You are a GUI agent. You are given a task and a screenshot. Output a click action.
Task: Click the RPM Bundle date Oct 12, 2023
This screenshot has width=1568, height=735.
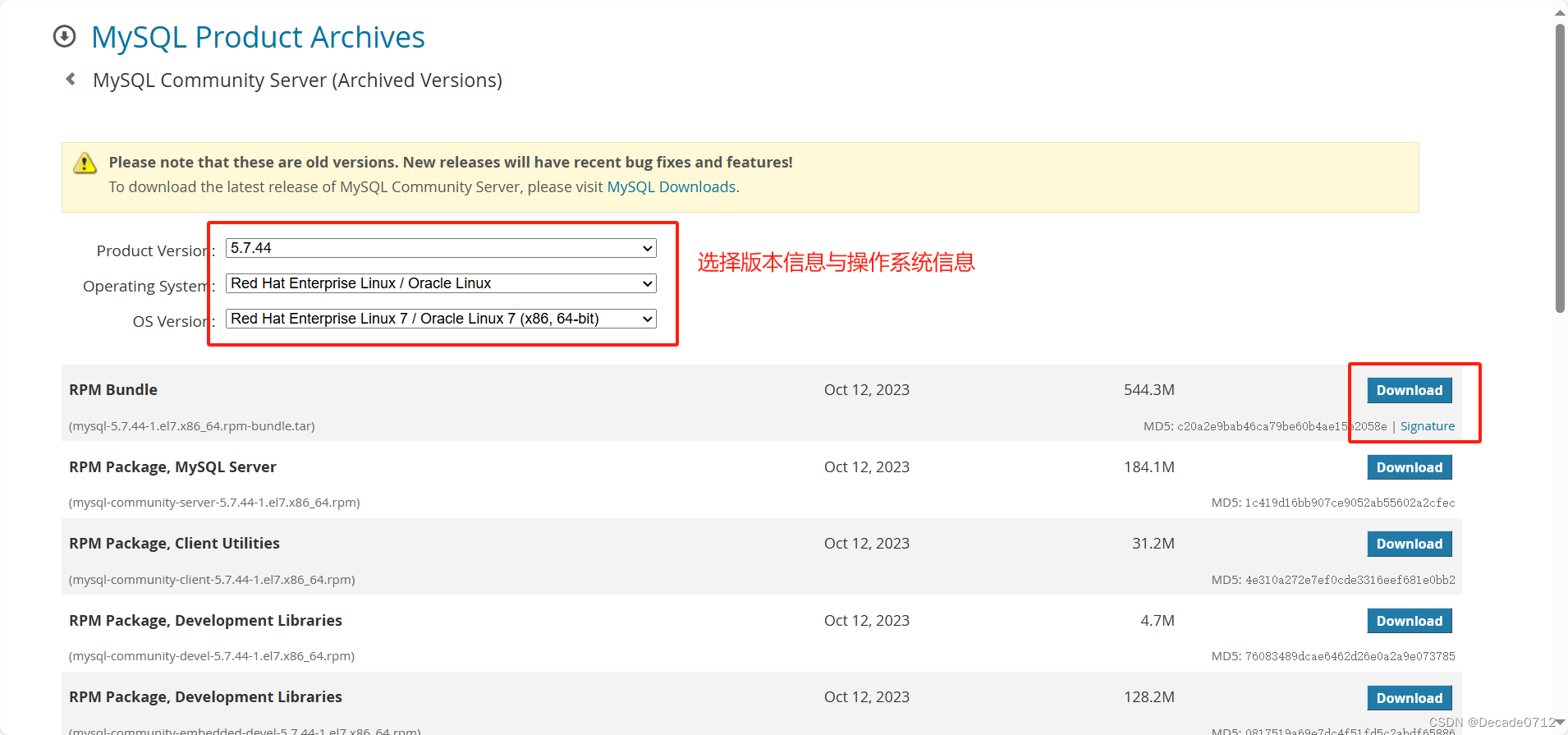(x=867, y=390)
